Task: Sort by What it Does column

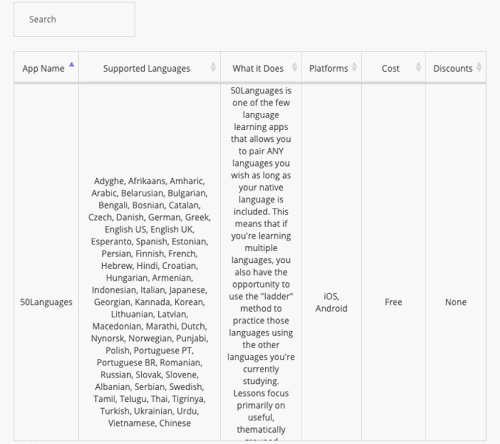Action: tap(261, 67)
